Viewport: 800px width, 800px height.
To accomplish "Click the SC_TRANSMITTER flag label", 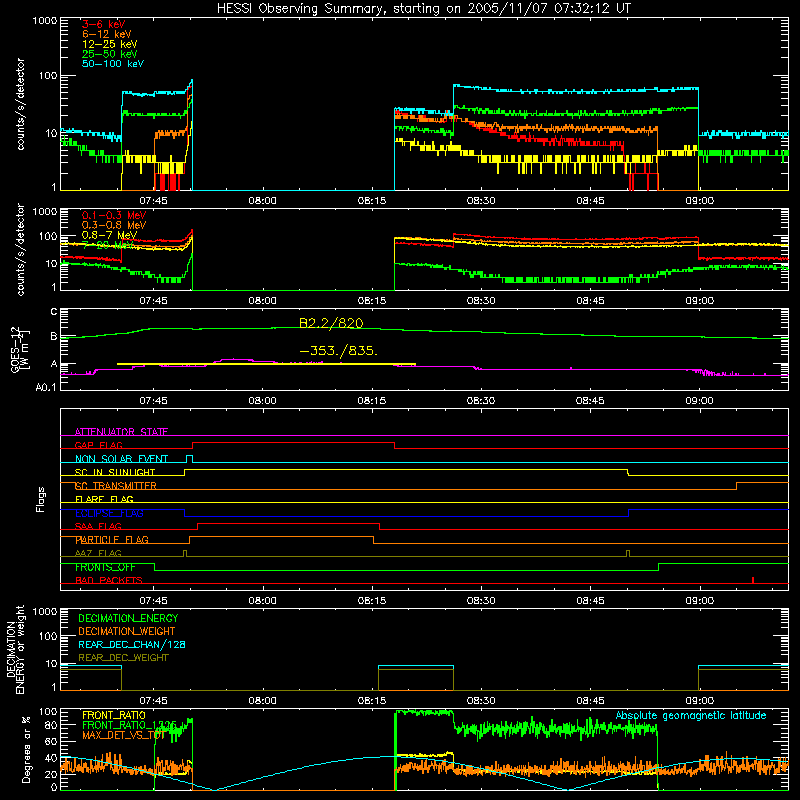I will click(x=115, y=486).
